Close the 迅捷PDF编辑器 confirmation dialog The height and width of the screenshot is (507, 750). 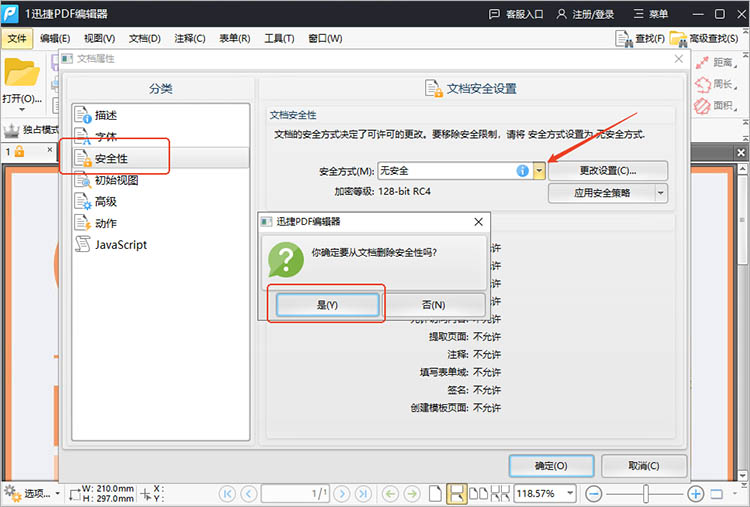478,221
